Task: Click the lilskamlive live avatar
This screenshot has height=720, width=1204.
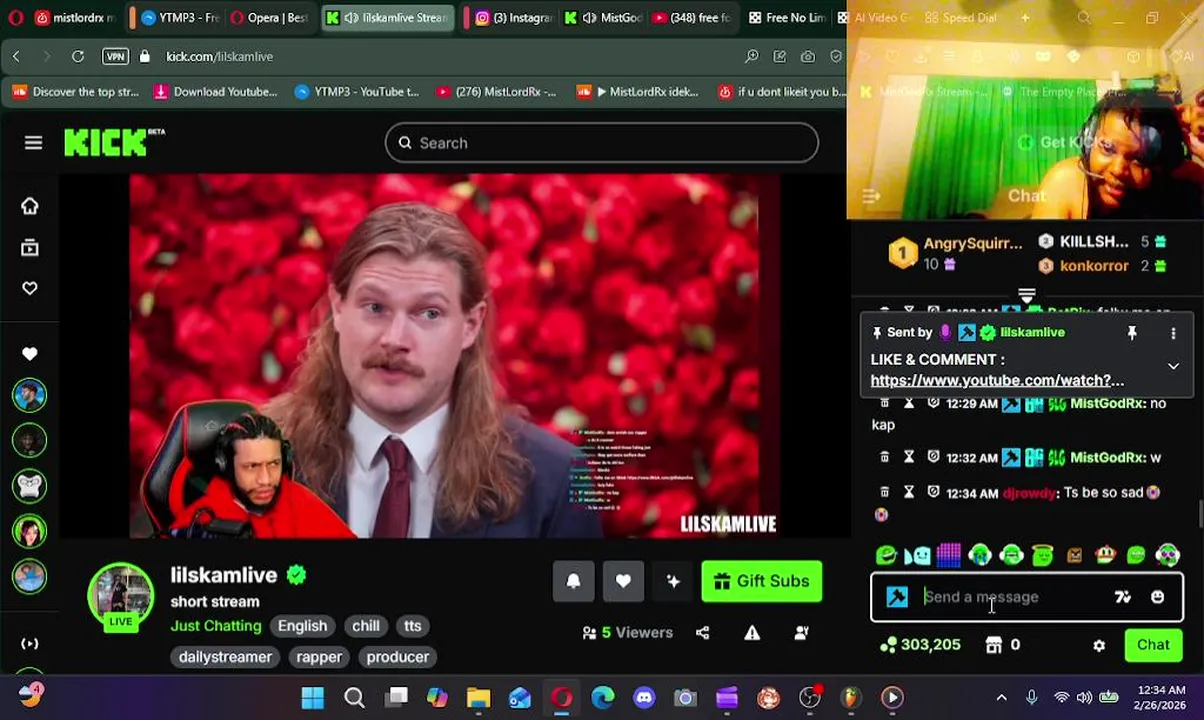Action: (x=121, y=596)
